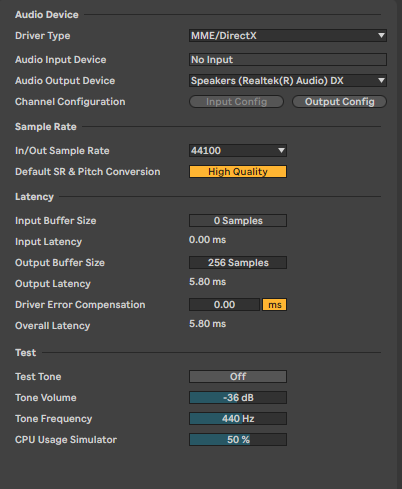Click the 5.80 ms Output Latency value
This screenshot has width=402, height=489.
(207, 282)
